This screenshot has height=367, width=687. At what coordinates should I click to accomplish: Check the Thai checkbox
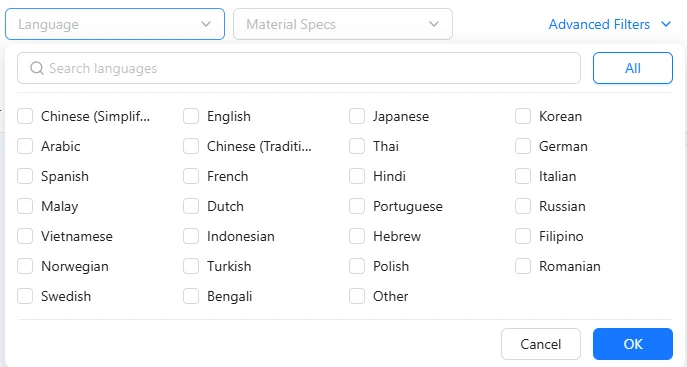coord(357,146)
